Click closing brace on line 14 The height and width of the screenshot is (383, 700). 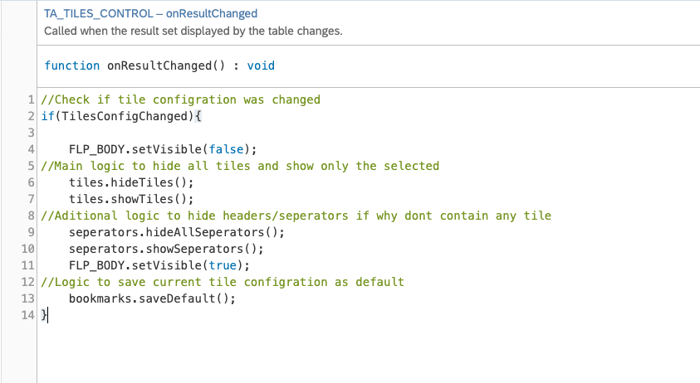pyautogui.click(x=44, y=315)
